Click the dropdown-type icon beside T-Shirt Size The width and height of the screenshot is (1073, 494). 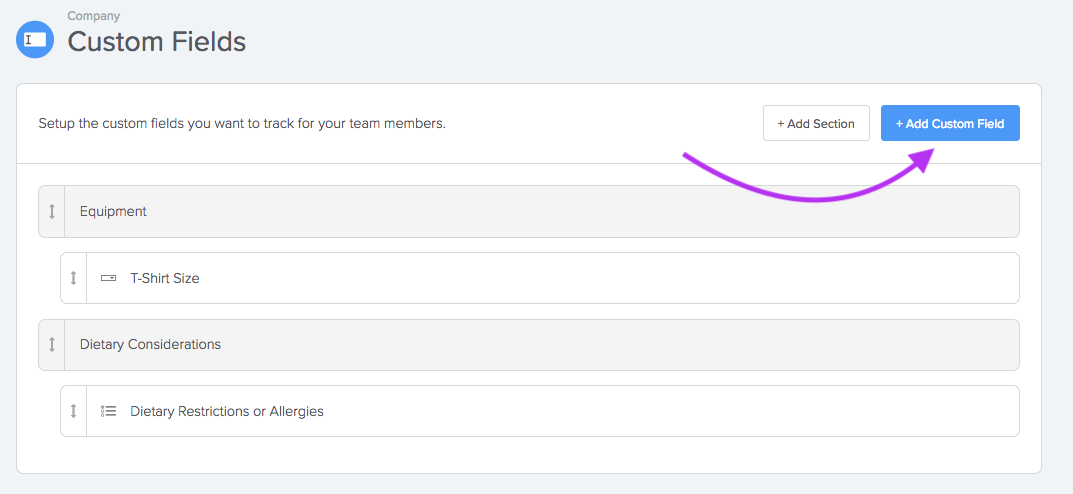click(x=108, y=278)
